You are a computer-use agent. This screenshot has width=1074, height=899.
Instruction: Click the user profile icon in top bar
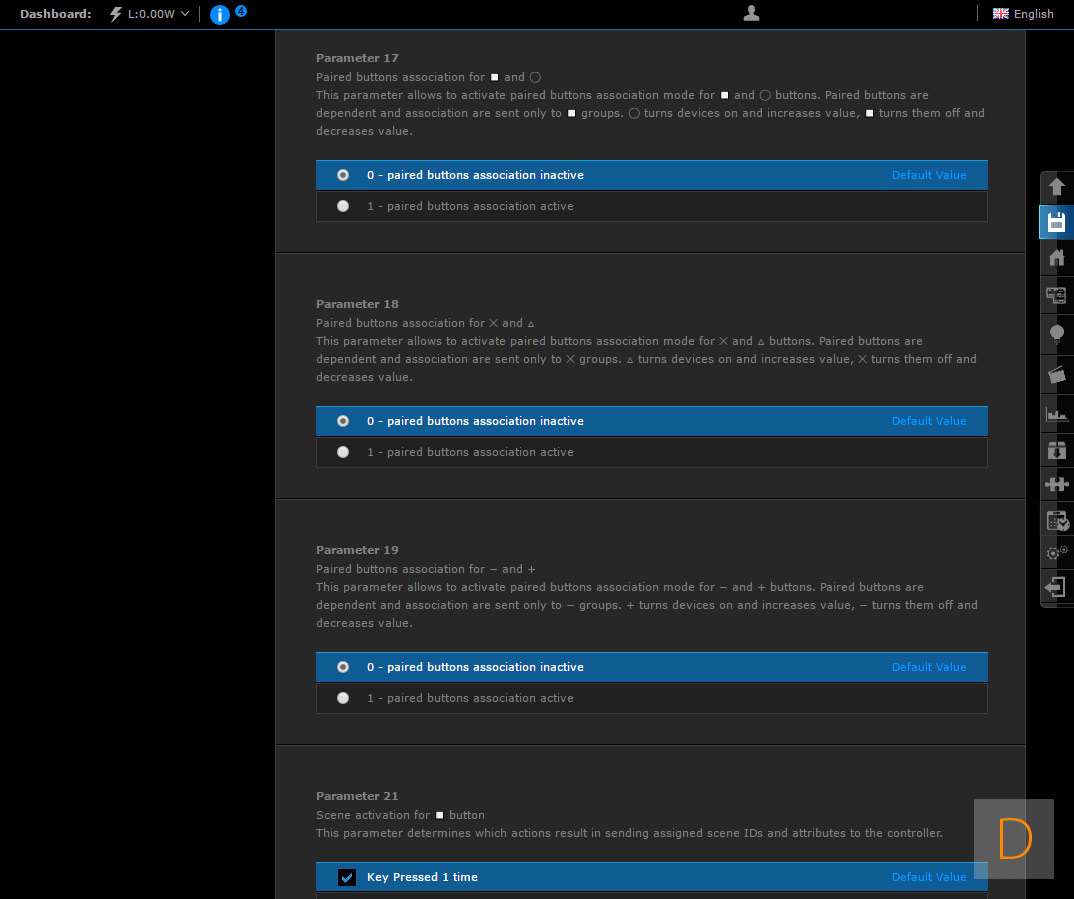(x=752, y=13)
